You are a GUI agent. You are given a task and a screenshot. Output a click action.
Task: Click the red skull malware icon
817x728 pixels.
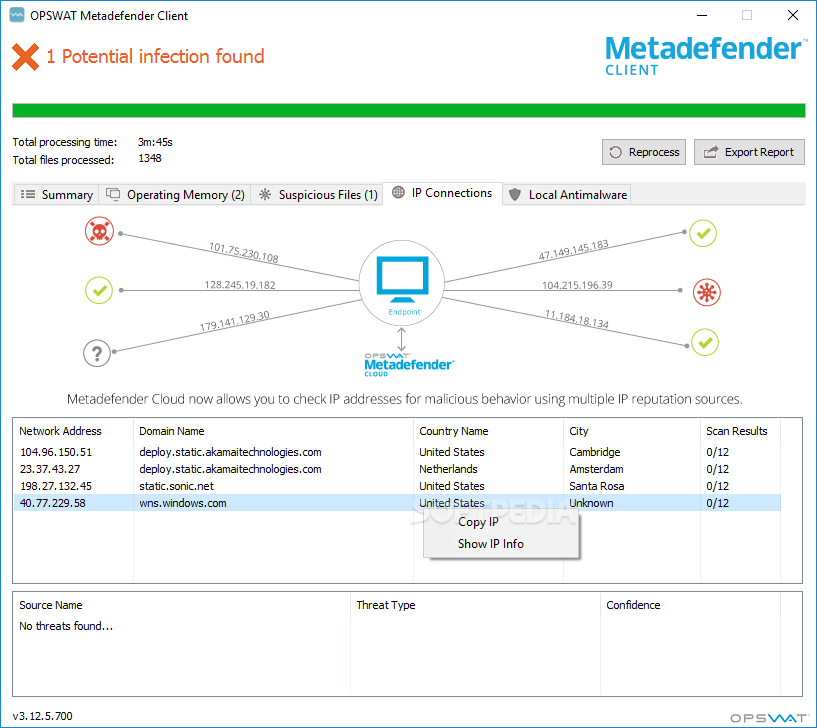pyautogui.click(x=99, y=231)
